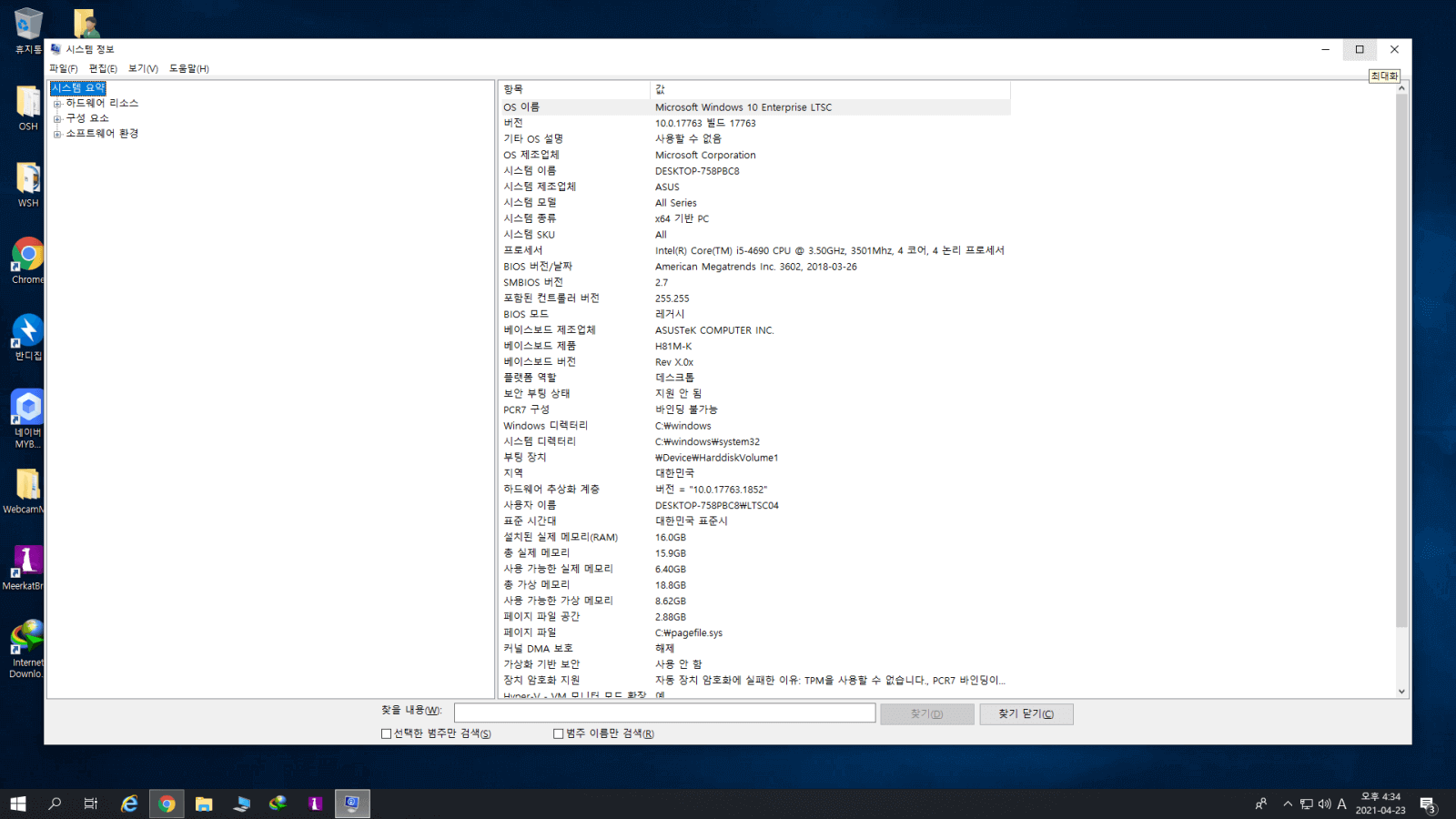Click the taskbar search icon

pyautogui.click(x=55, y=804)
